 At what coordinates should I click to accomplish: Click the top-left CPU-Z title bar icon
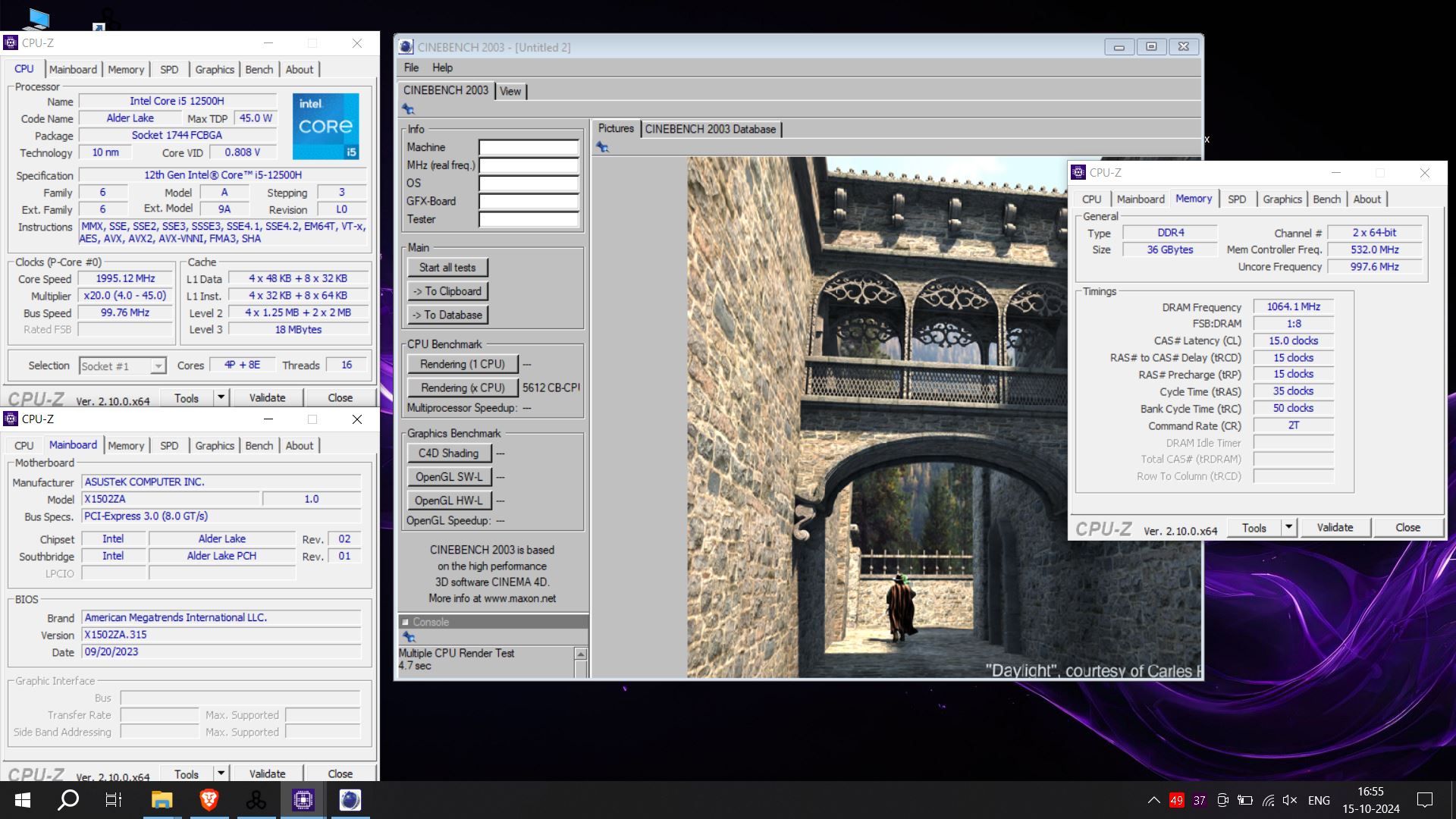click(11, 43)
